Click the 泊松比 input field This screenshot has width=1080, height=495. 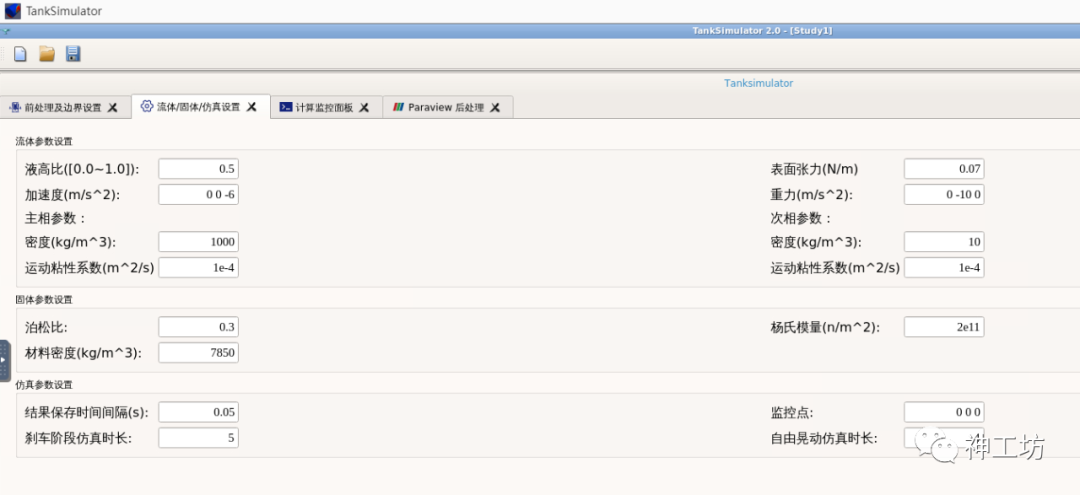tap(198, 327)
